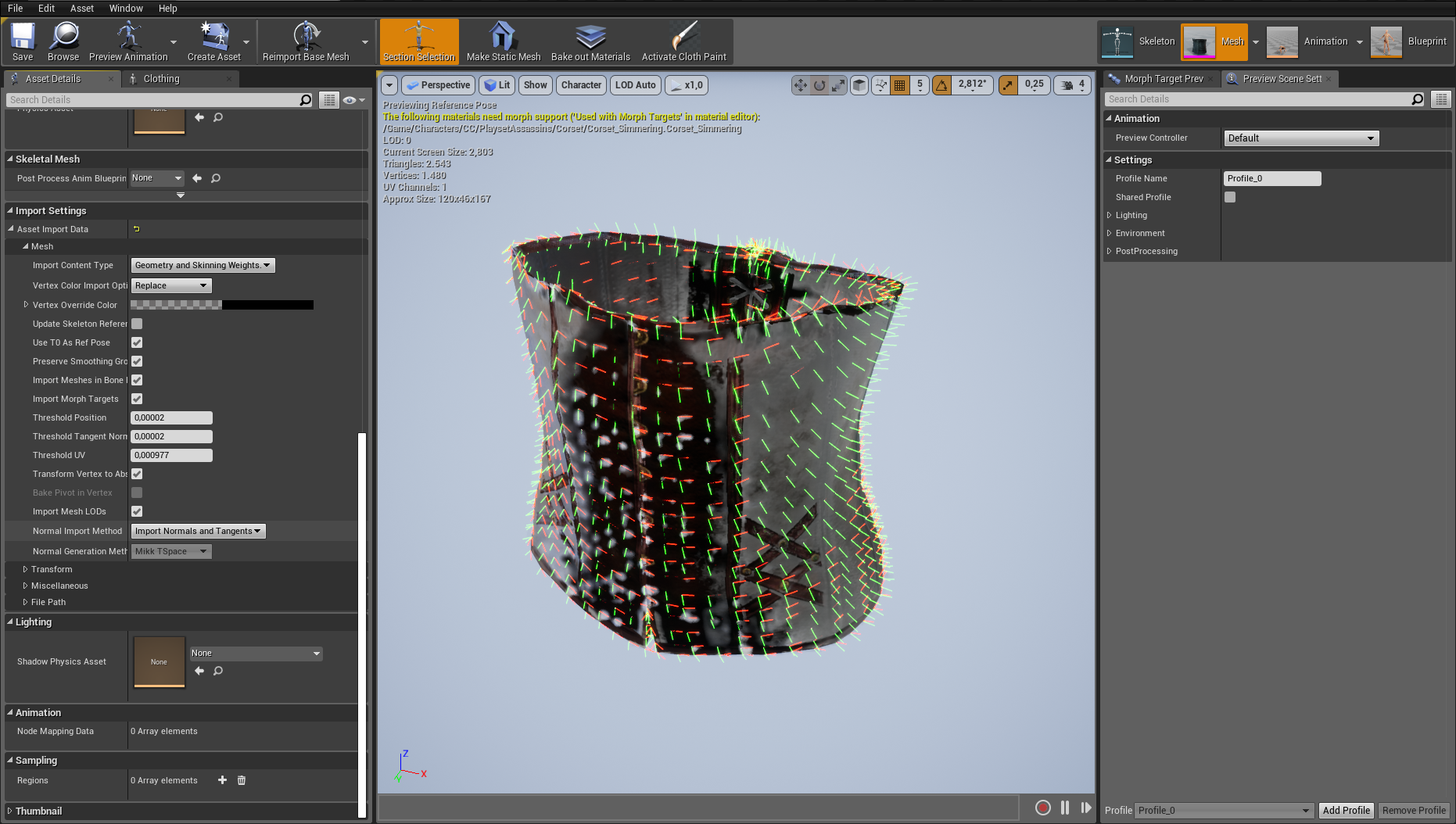Toggle Import Morph Targets checkbox

[x=137, y=399]
